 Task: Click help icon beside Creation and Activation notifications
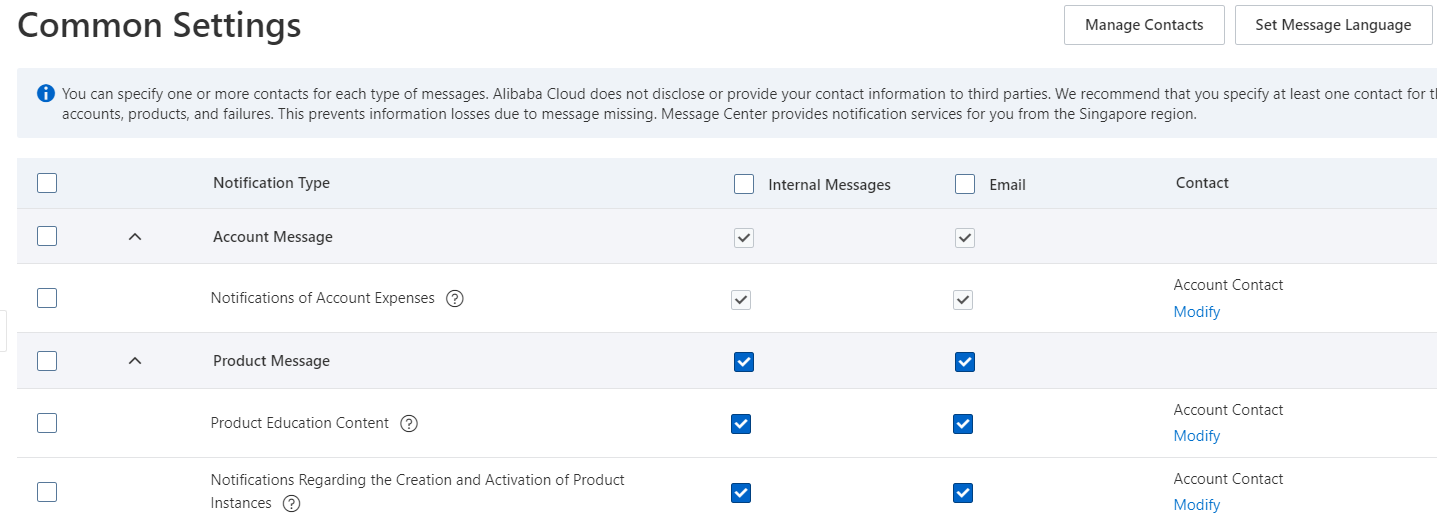292,504
